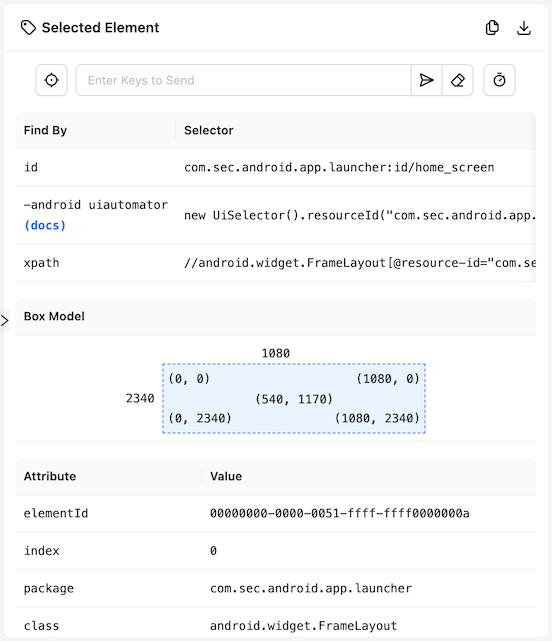Click the Find By column header

[x=45, y=130]
